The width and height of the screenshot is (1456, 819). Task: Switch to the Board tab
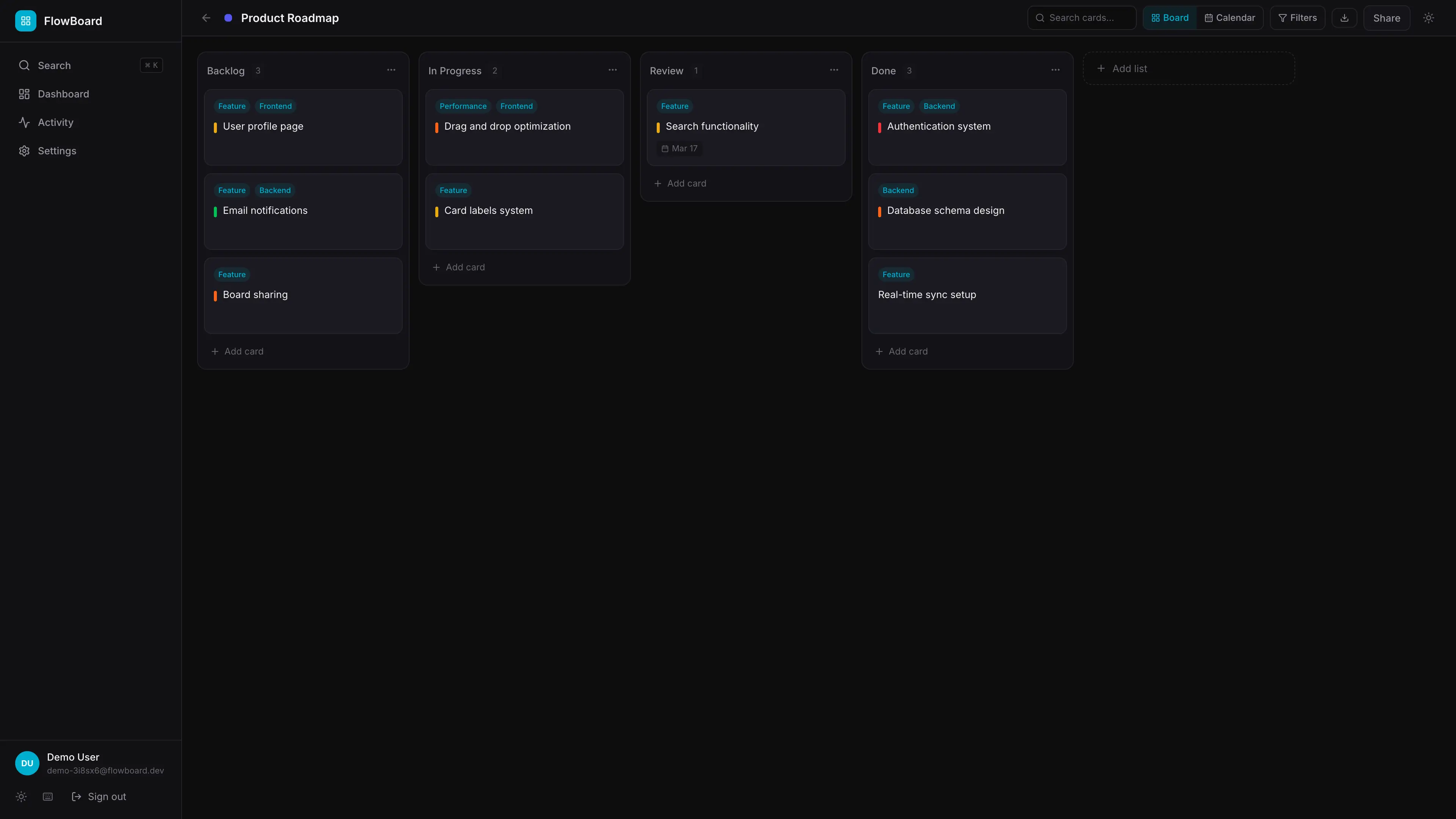click(x=1169, y=17)
